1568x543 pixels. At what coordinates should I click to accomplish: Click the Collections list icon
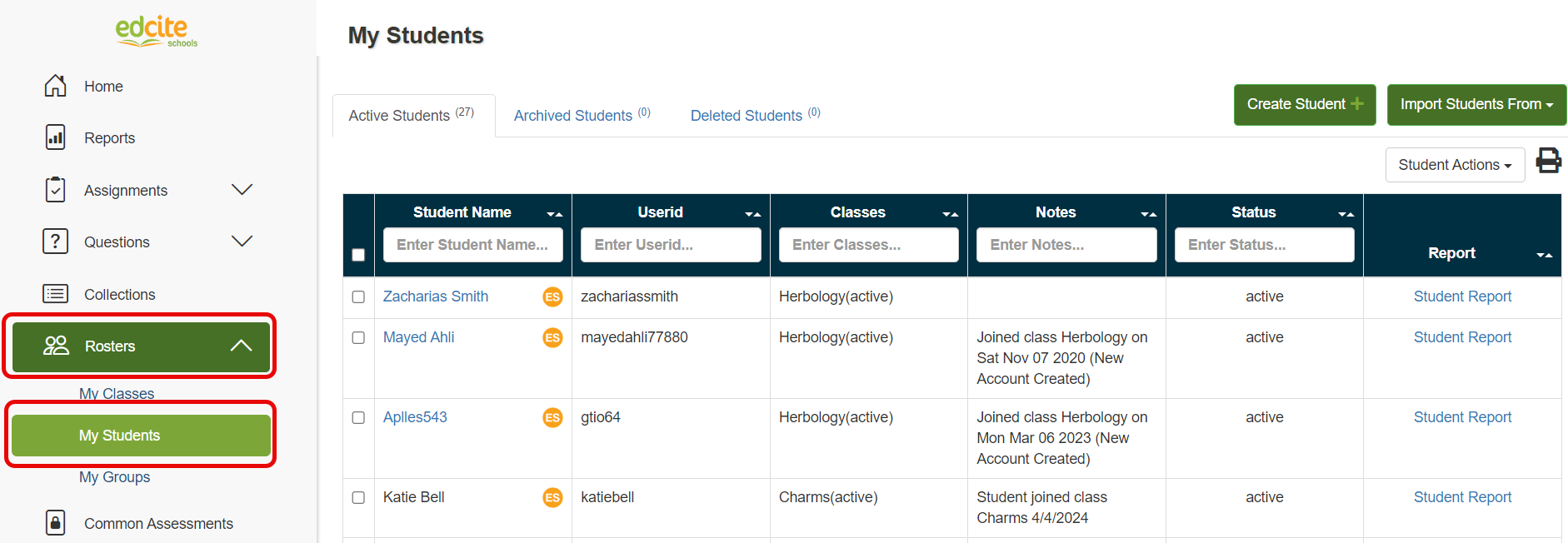[x=55, y=294]
